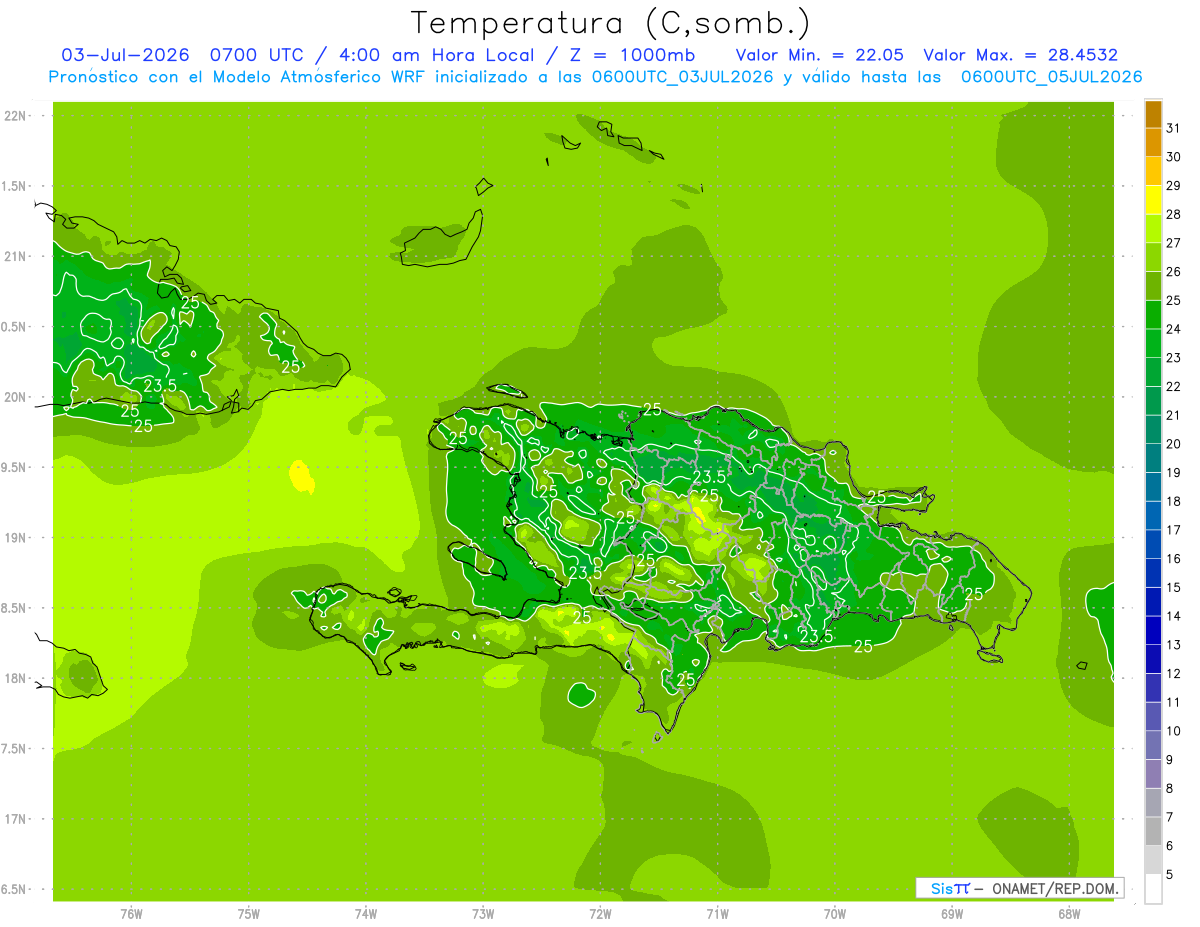1200x927 pixels.
Task: Select the yellow legend swatch between 27 and 28
Action: pyautogui.click(x=1153, y=229)
